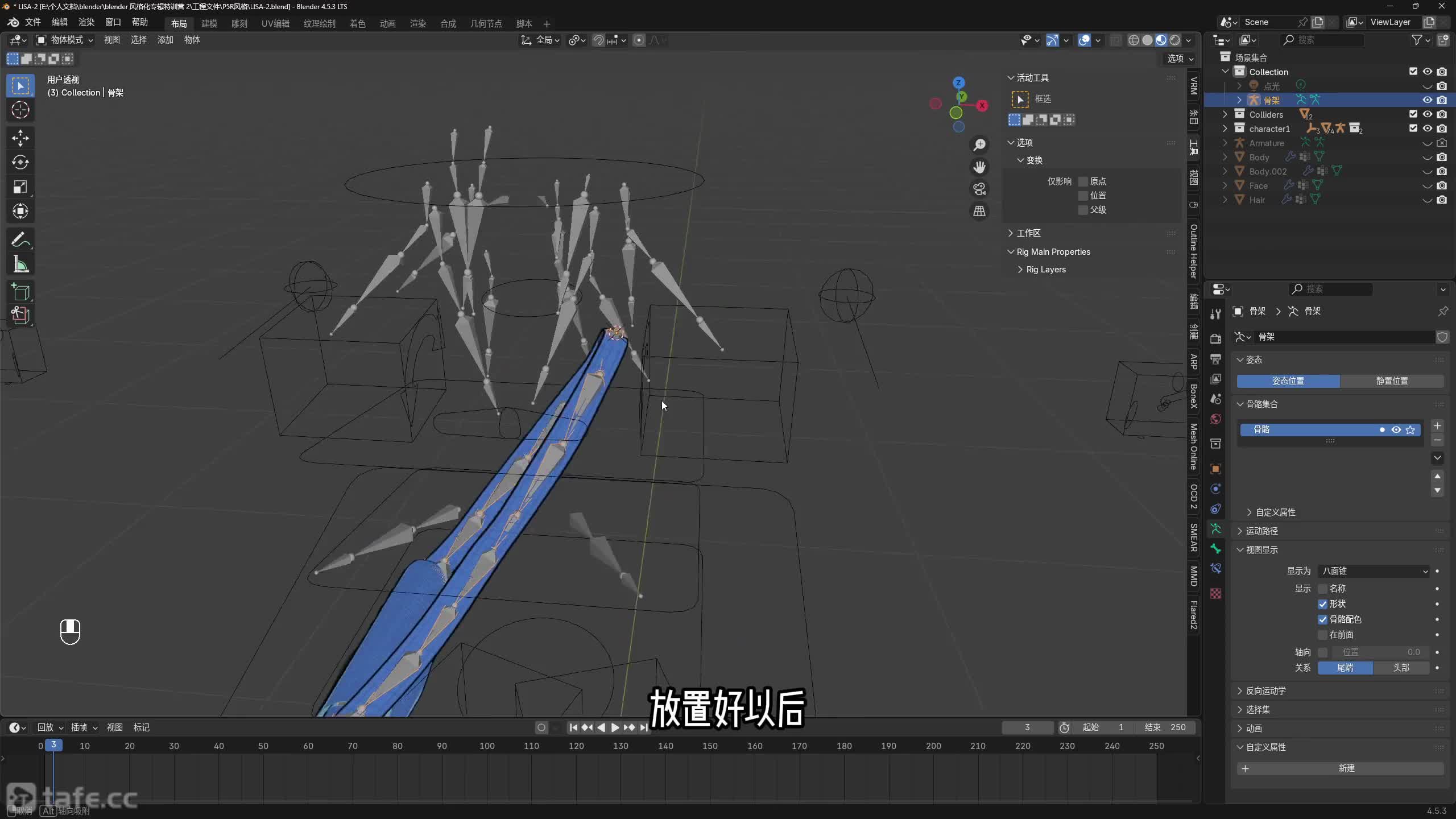
Task: Select the Rotate tool
Action: [20, 163]
